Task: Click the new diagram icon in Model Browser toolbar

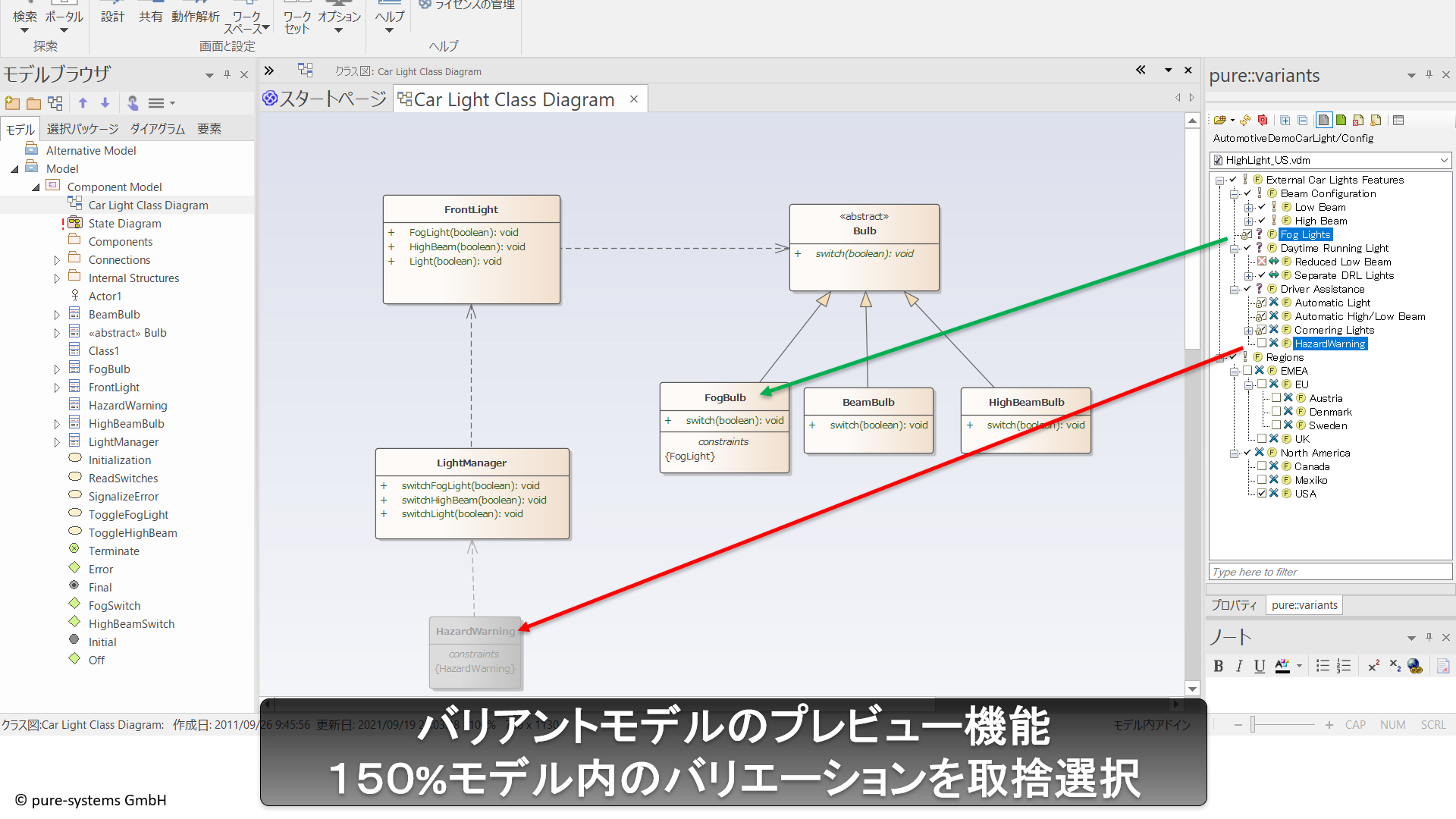Action: tap(55, 103)
